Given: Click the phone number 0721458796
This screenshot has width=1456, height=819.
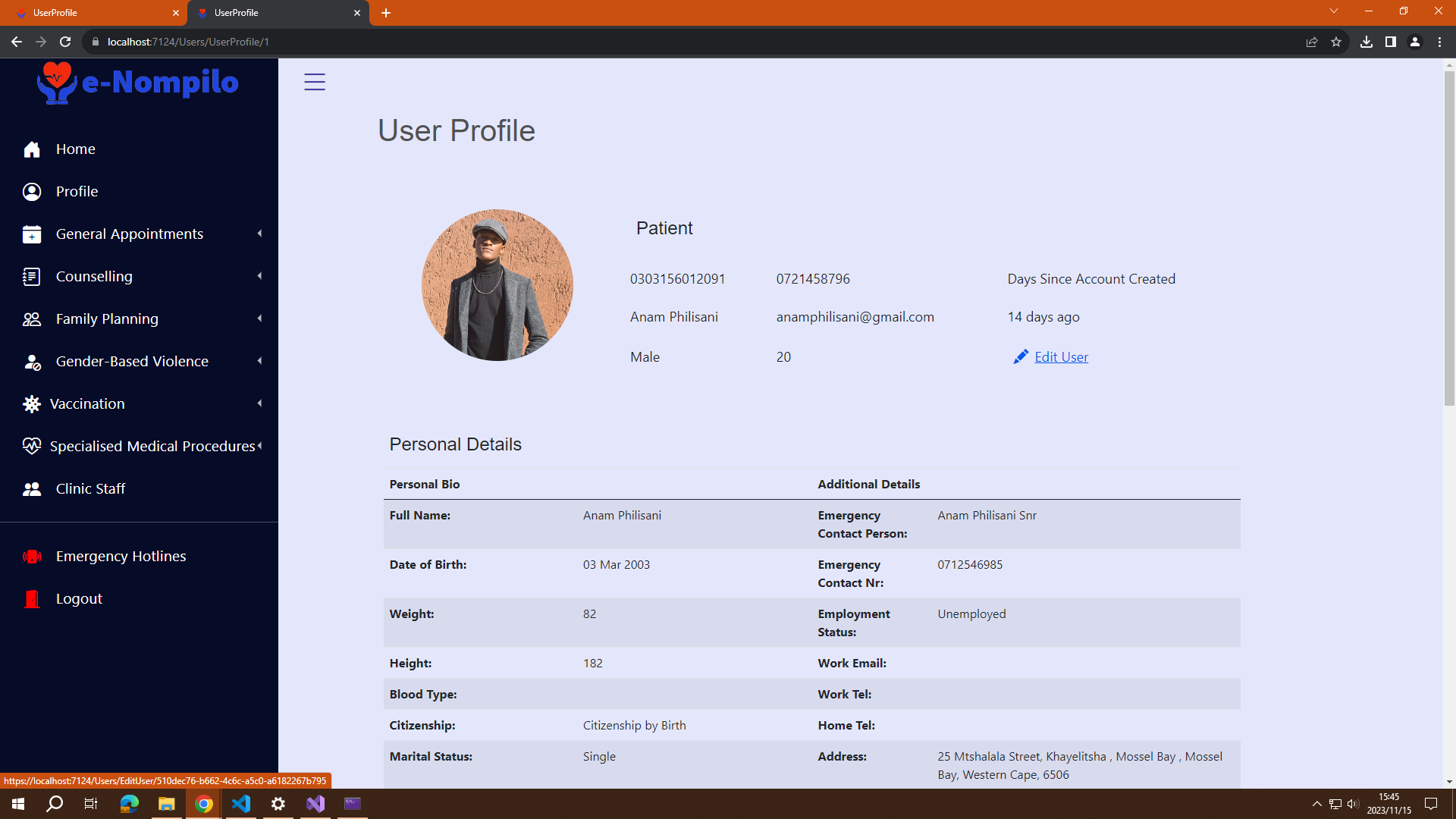Looking at the screenshot, I should [813, 279].
